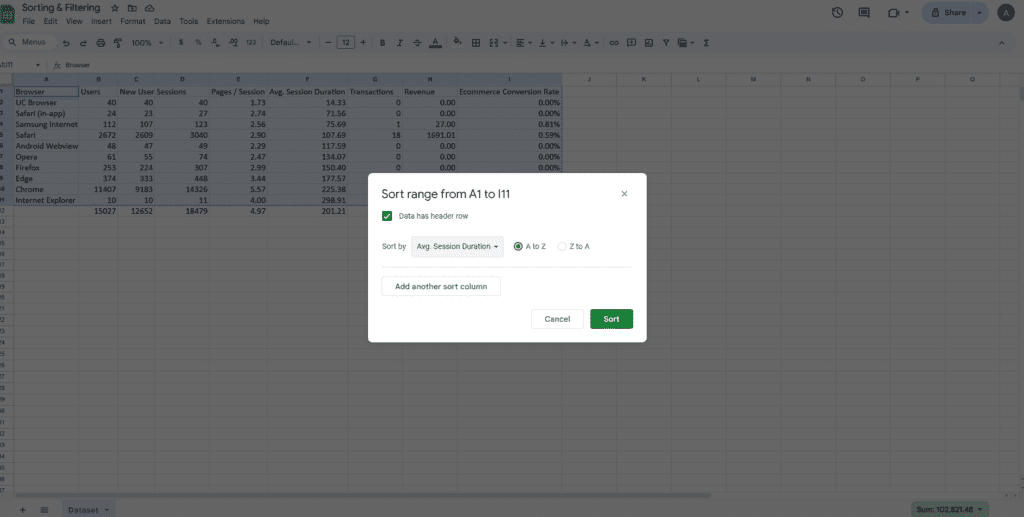Click the Undo icon in toolbar
The width and height of the screenshot is (1024, 517).
(x=66, y=43)
